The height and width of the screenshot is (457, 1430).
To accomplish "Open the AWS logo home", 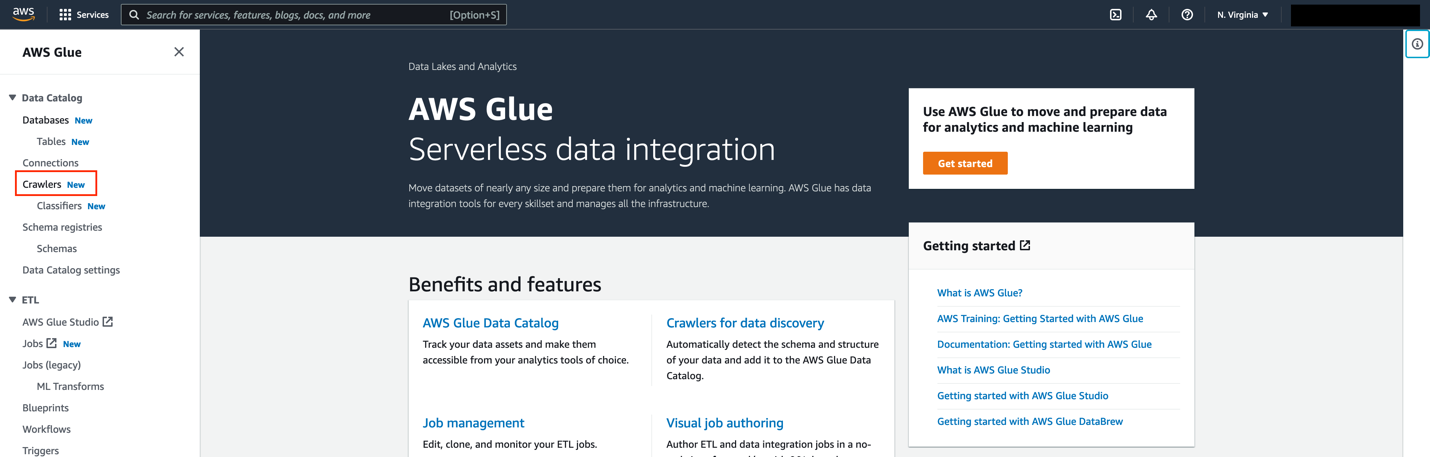I will (23, 14).
